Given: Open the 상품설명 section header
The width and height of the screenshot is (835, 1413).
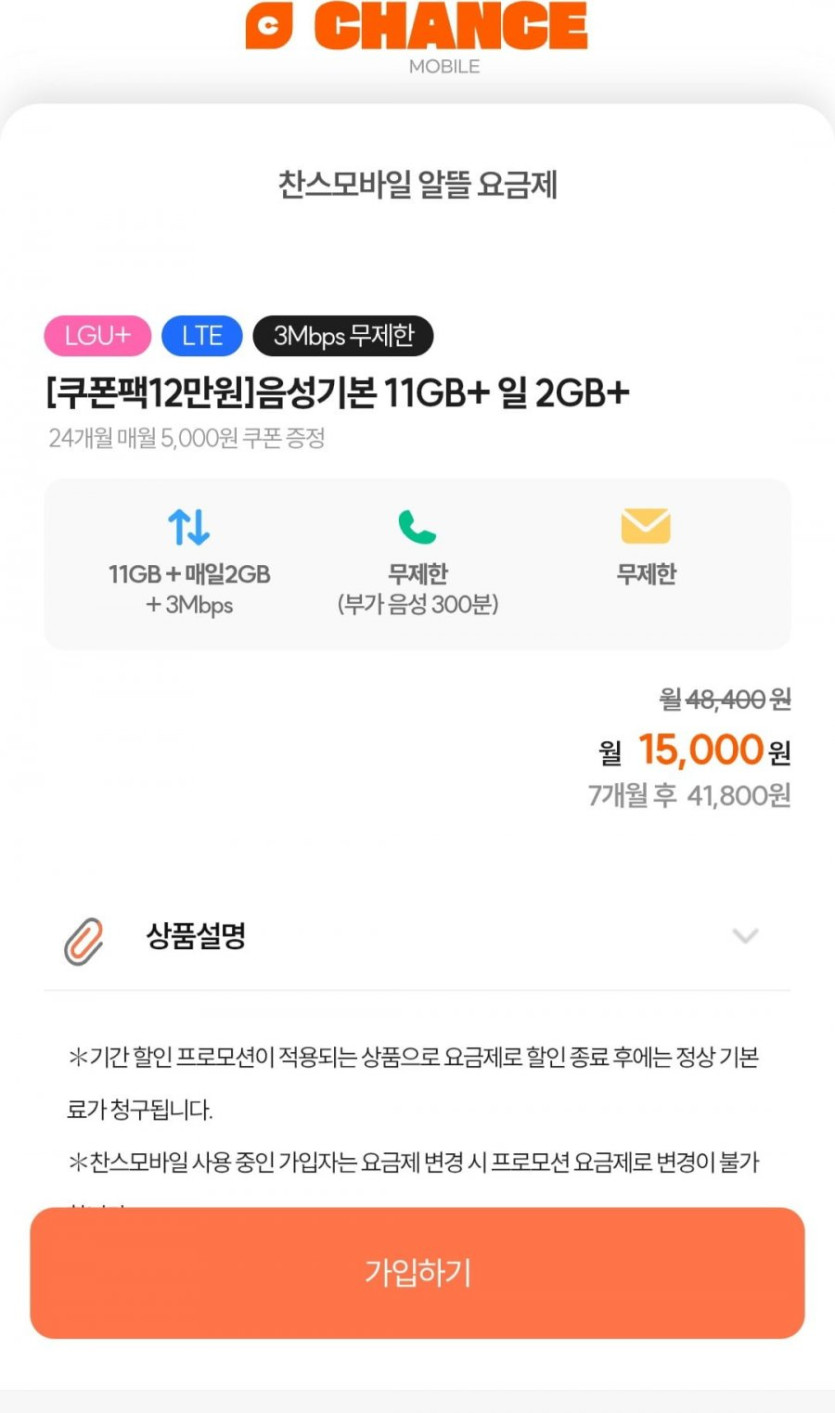Looking at the screenshot, I should 196,937.
